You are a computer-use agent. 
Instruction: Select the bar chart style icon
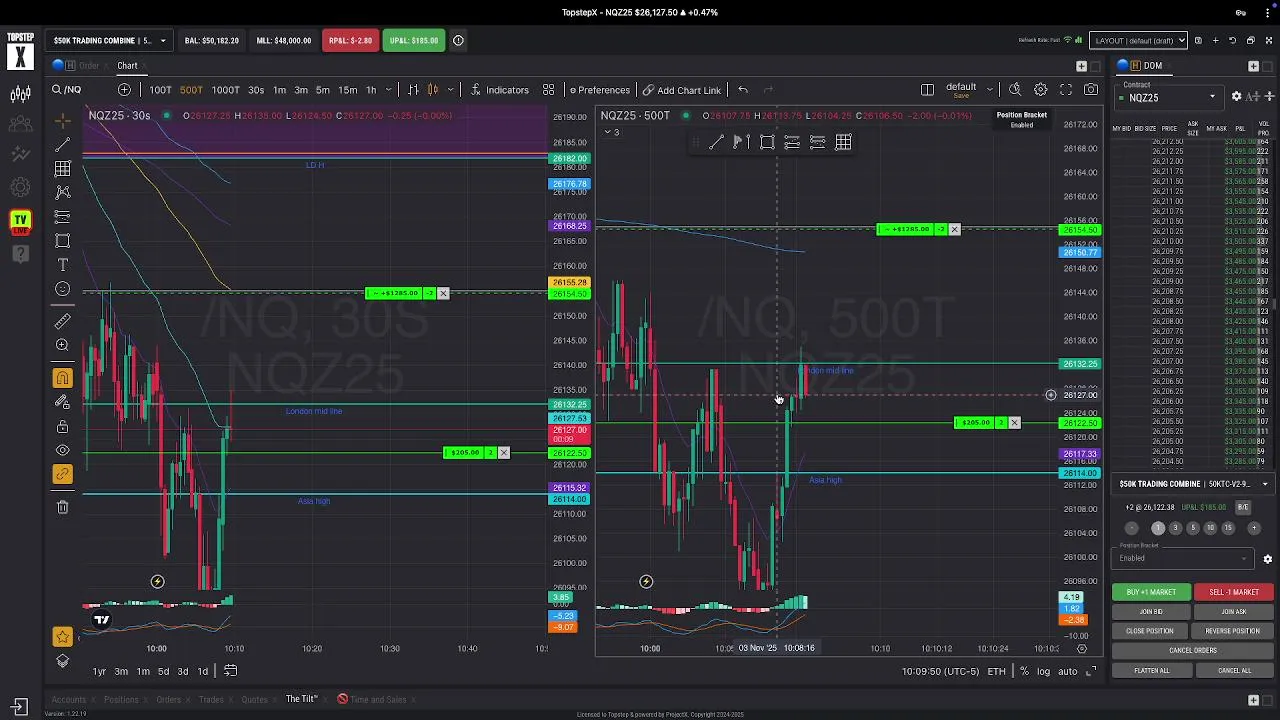(413, 90)
